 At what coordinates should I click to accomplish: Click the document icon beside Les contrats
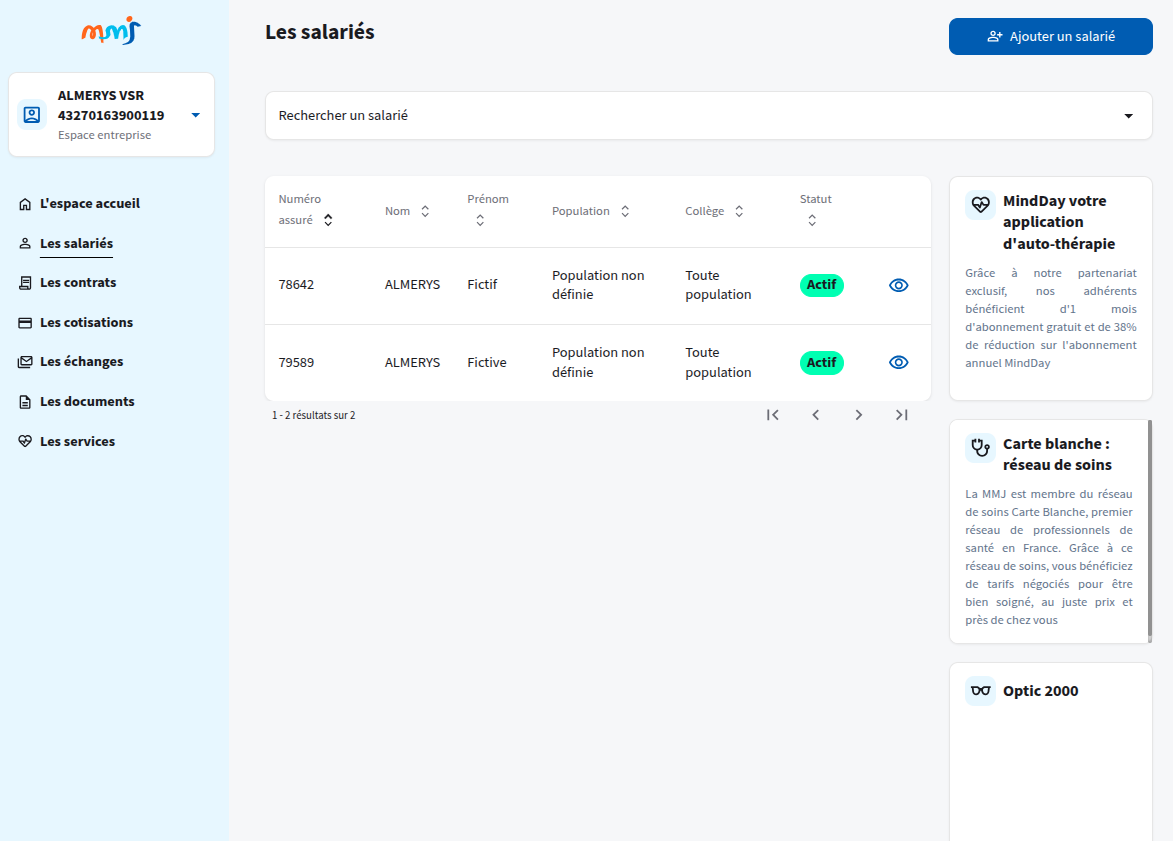pyautogui.click(x=25, y=283)
